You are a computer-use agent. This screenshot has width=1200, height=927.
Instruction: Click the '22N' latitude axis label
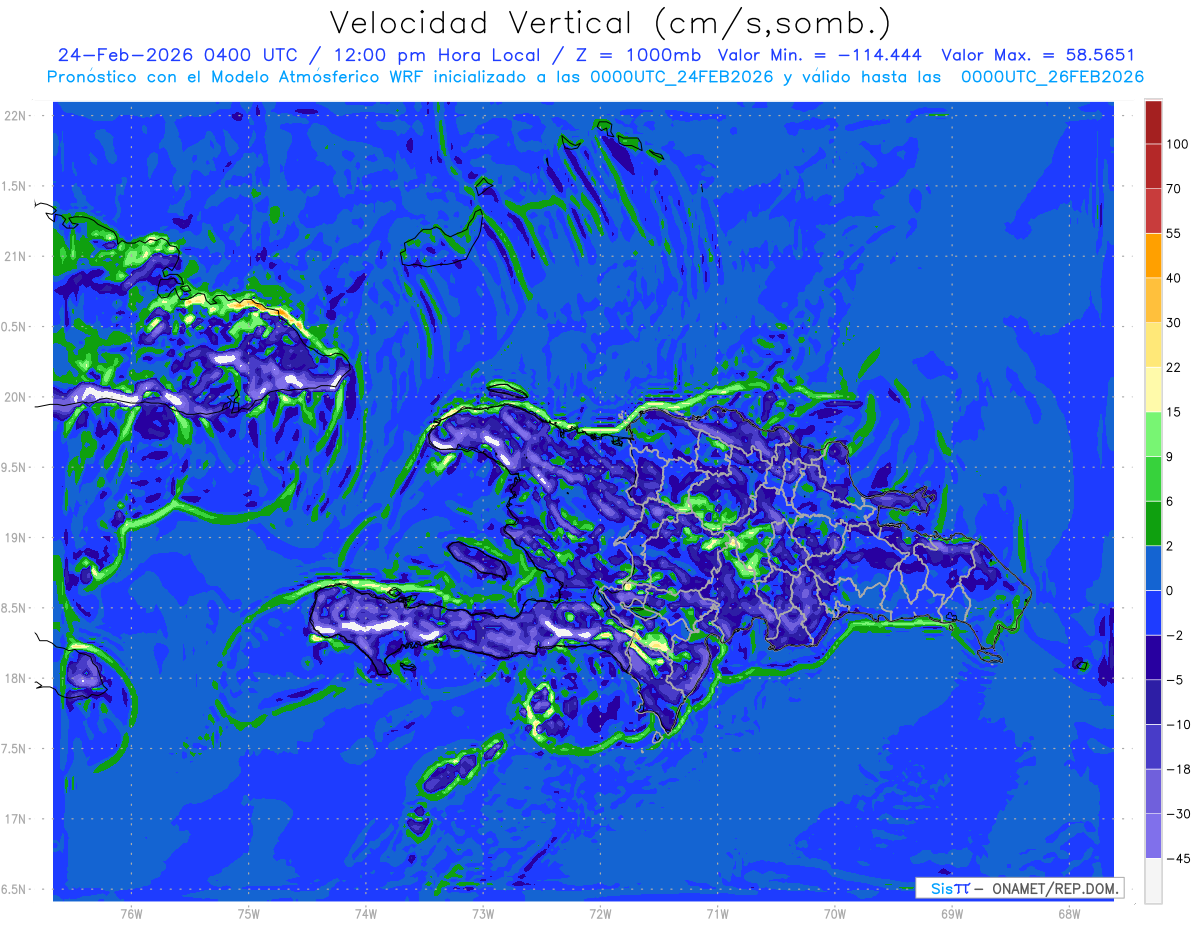(x=17, y=116)
